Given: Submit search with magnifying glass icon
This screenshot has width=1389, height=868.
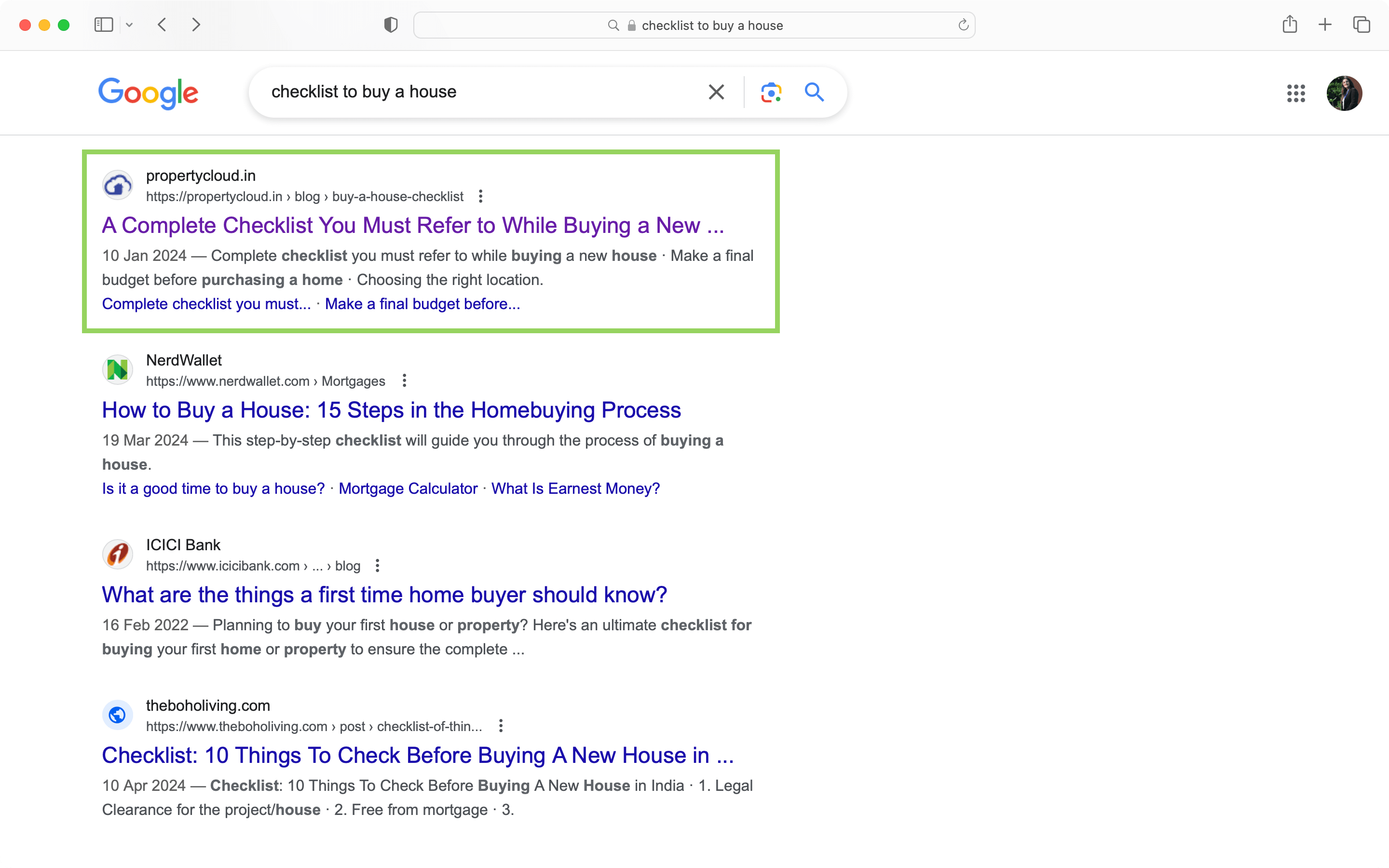Looking at the screenshot, I should (x=814, y=92).
